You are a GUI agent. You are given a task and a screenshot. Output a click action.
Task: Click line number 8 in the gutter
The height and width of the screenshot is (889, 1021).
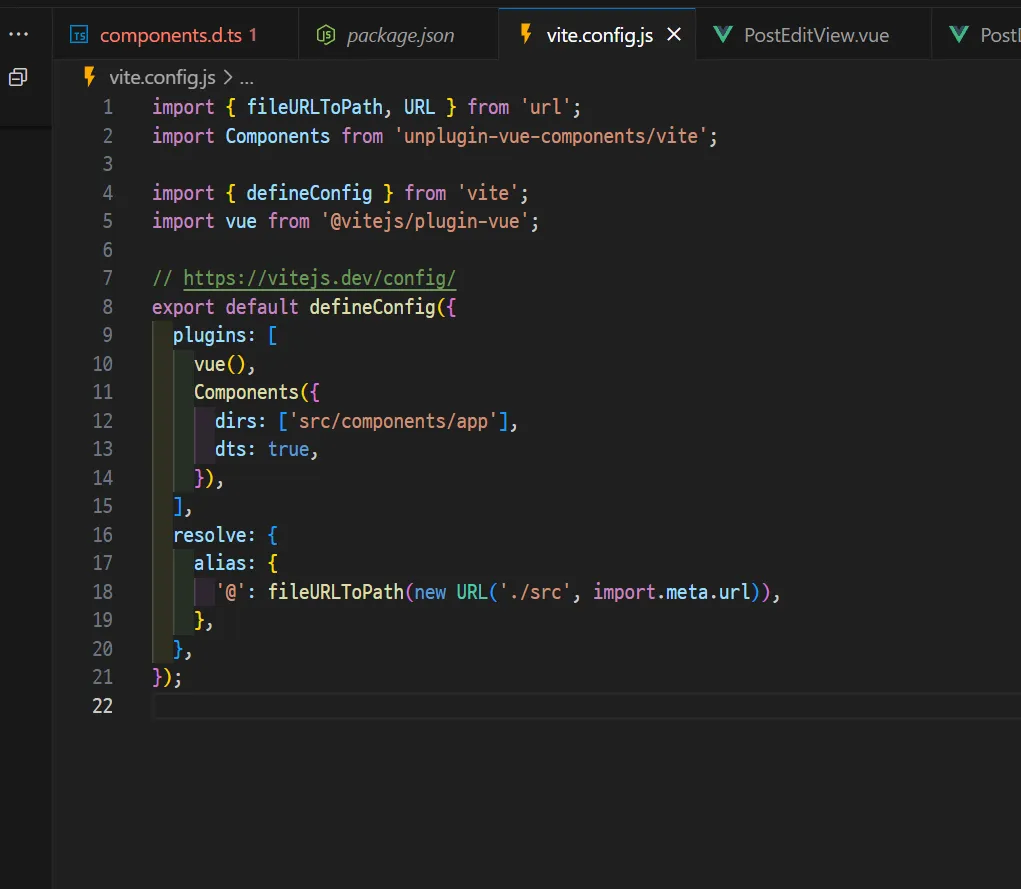(x=107, y=307)
